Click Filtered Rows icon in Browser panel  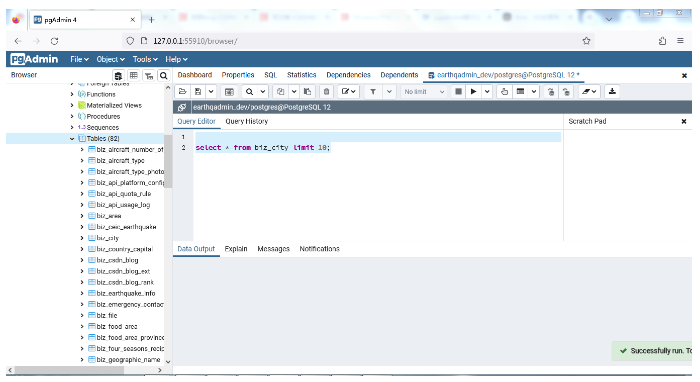(x=149, y=75)
